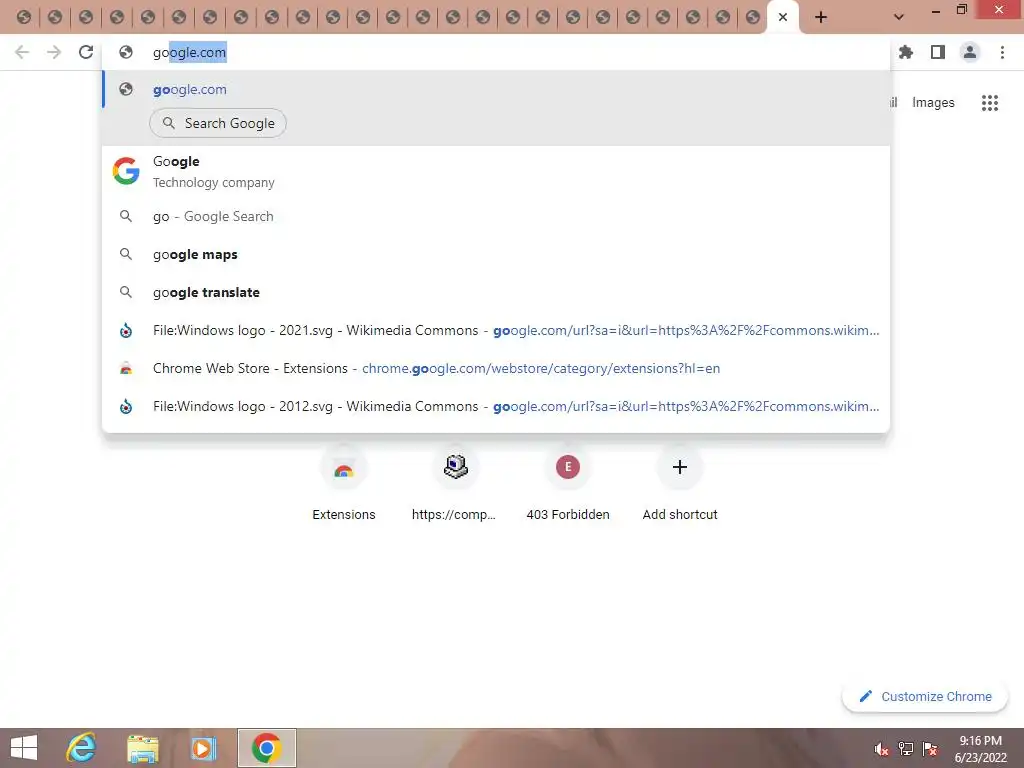Go forward to next page
Screen dimensions: 1024x768
tap(54, 52)
